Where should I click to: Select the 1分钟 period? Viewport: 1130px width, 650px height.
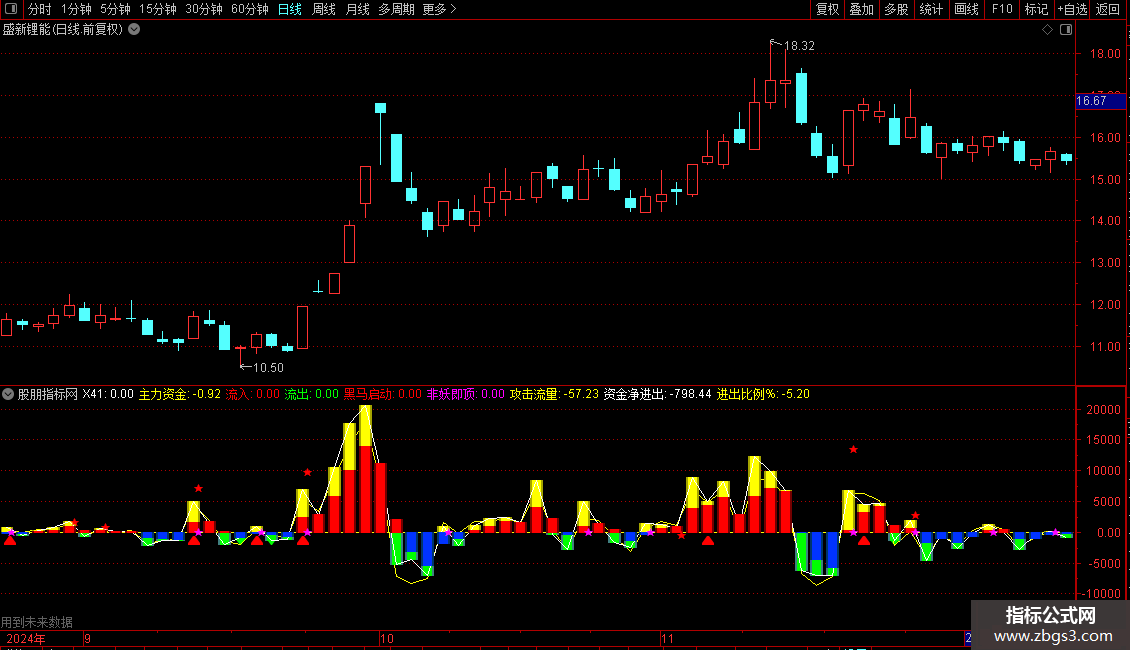point(76,9)
